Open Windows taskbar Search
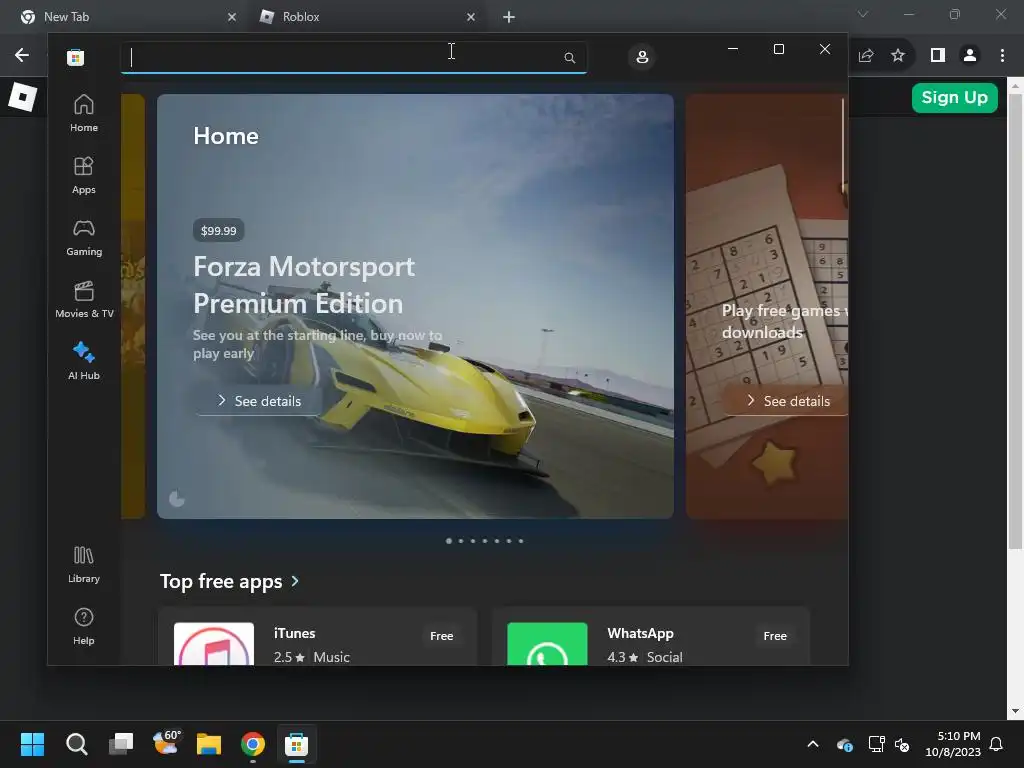 coord(76,744)
